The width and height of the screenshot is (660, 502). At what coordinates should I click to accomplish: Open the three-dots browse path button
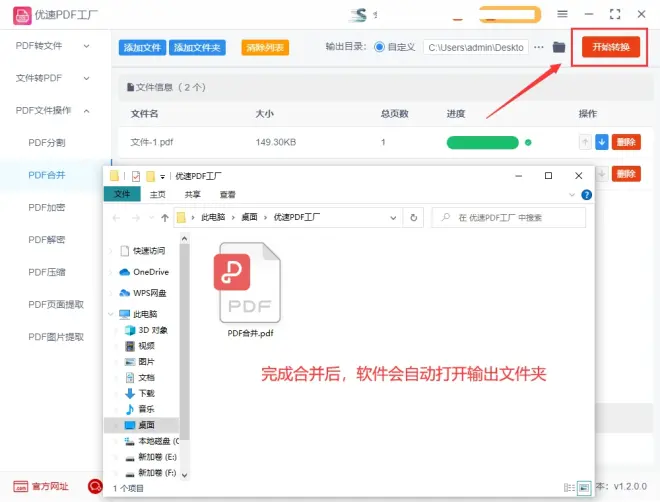coord(538,47)
